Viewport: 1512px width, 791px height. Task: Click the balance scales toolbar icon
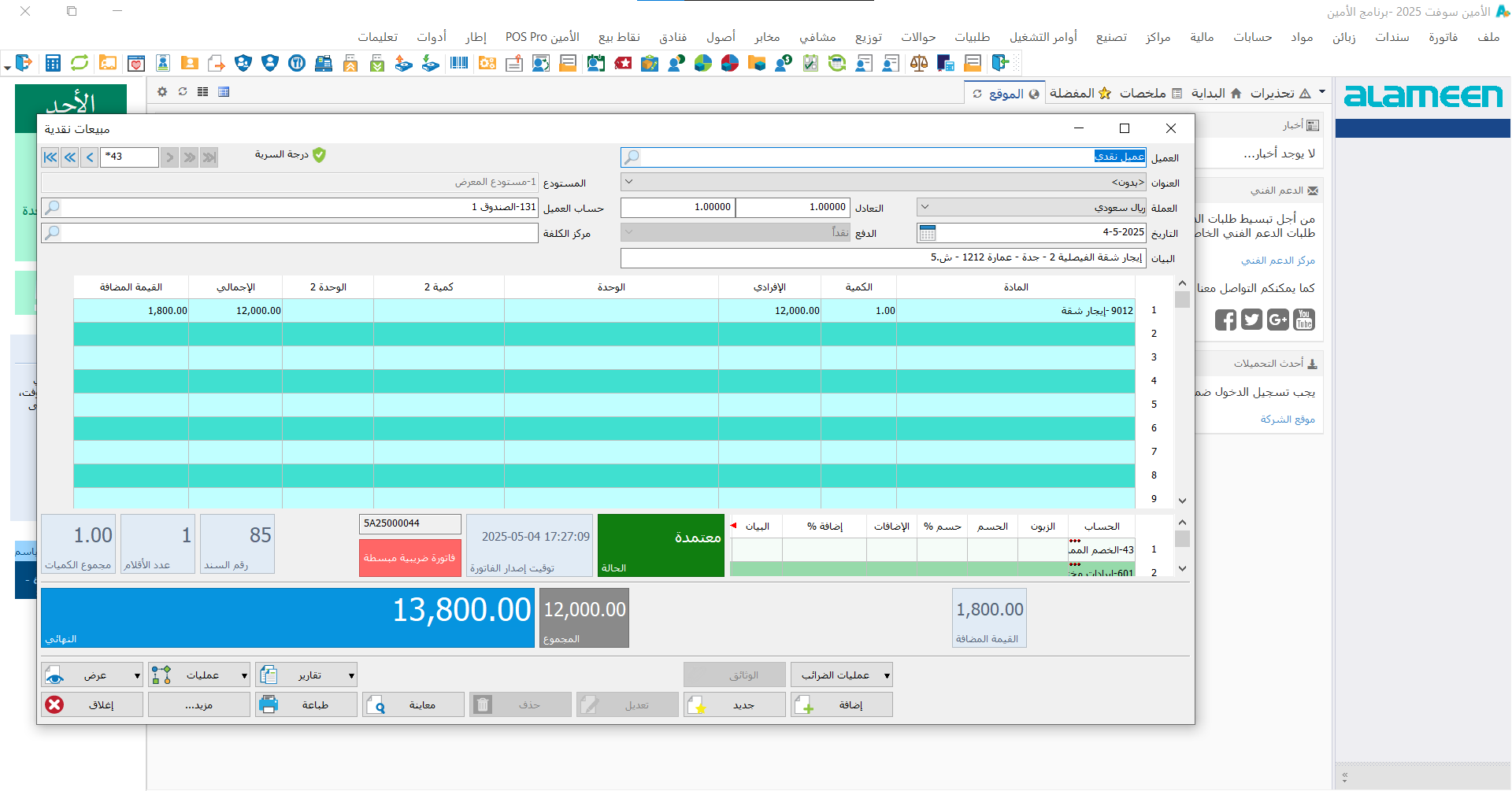pos(918,63)
